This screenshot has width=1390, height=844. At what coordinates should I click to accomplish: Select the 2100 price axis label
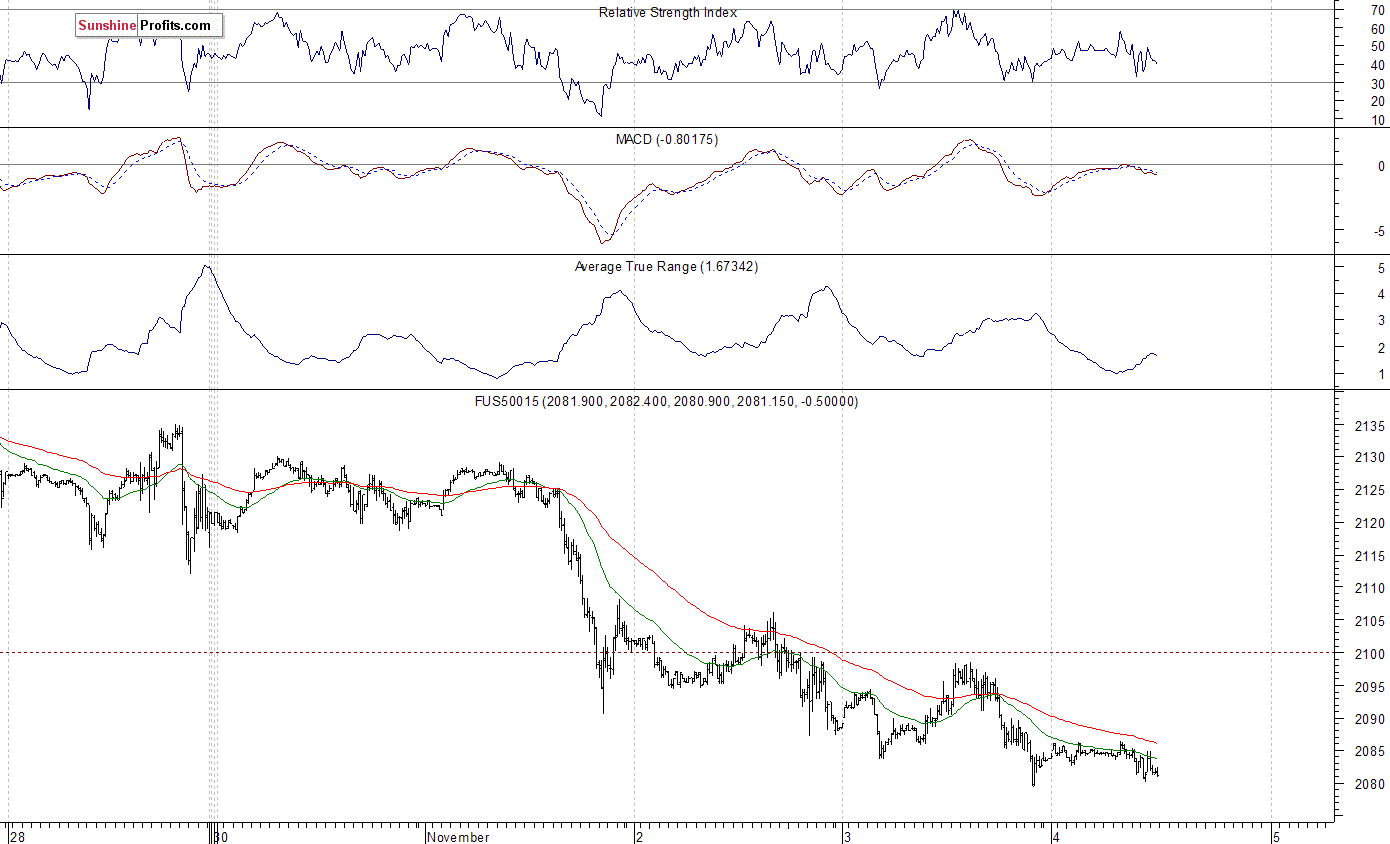point(1368,654)
